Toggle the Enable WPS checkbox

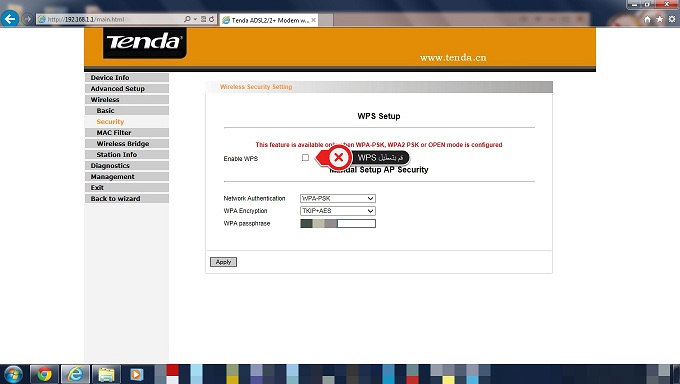point(305,158)
